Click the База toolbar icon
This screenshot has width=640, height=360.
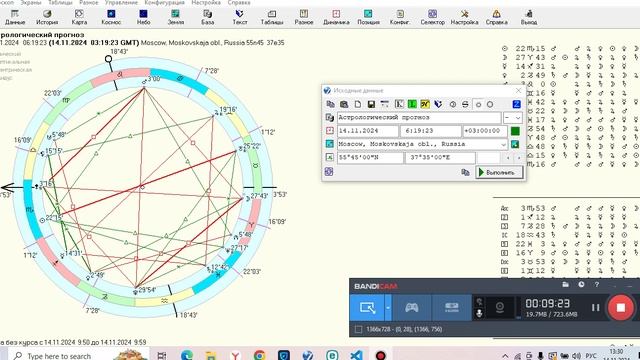tap(207, 18)
